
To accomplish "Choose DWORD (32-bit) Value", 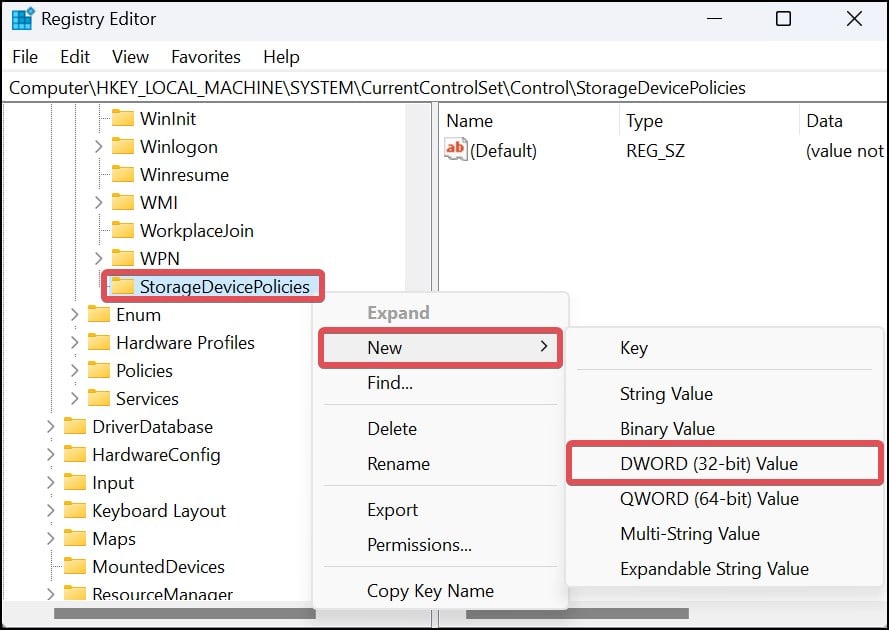I will [708, 463].
